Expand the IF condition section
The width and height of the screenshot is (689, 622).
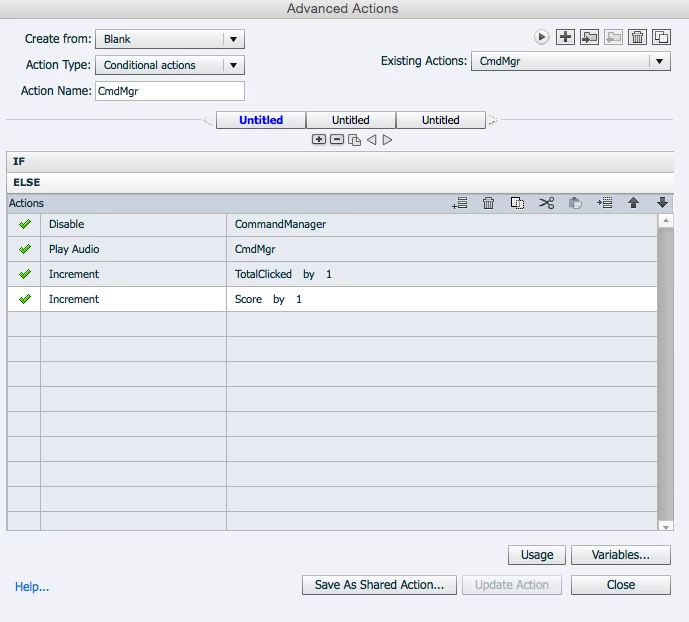340,162
